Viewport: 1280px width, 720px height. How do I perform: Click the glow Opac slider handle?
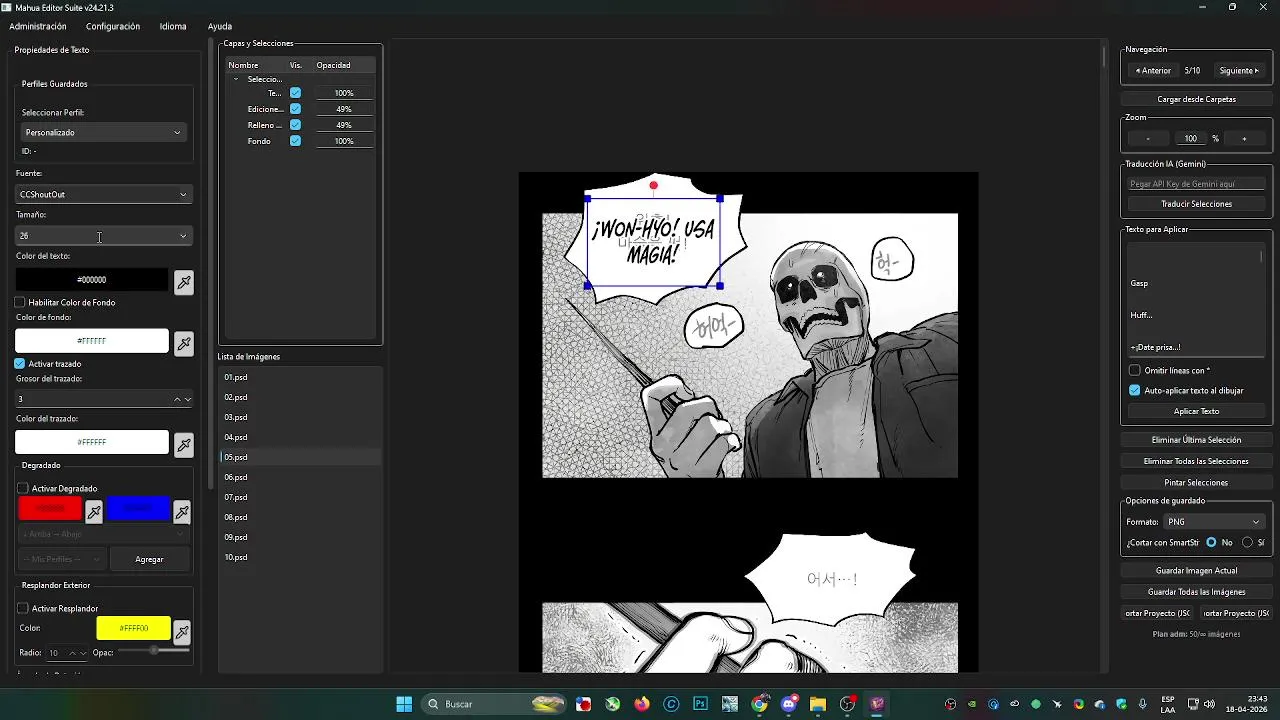tap(153, 651)
